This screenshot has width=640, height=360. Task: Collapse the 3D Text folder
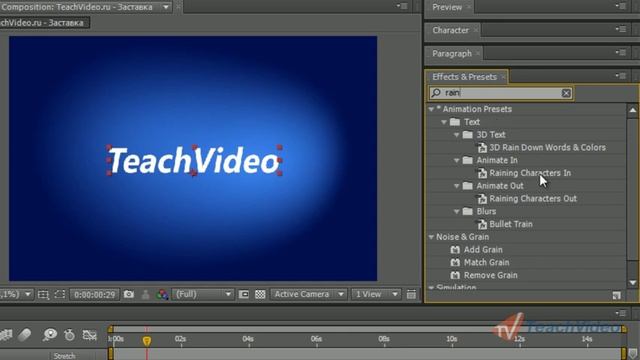click(457, 135)
